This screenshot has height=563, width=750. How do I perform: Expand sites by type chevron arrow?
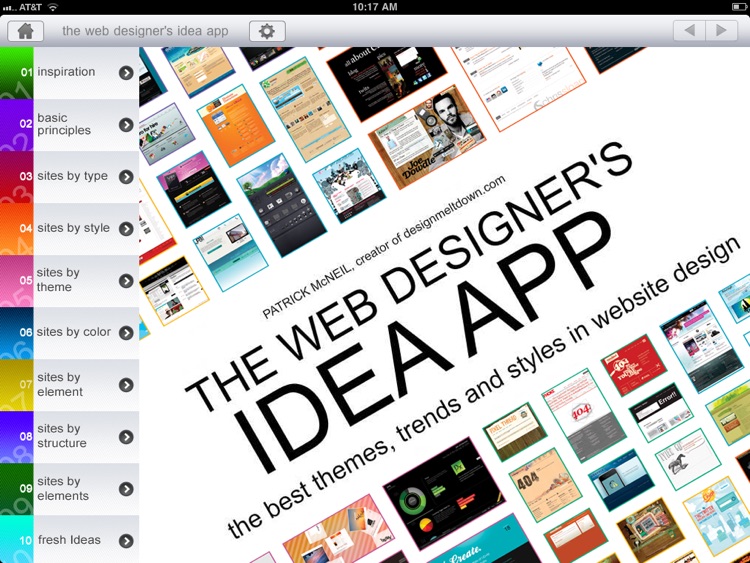click(x=126, y=177)
